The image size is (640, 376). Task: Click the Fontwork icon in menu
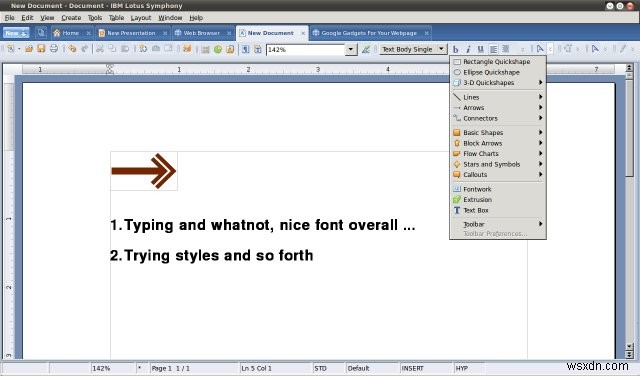[x=457, y=189]
